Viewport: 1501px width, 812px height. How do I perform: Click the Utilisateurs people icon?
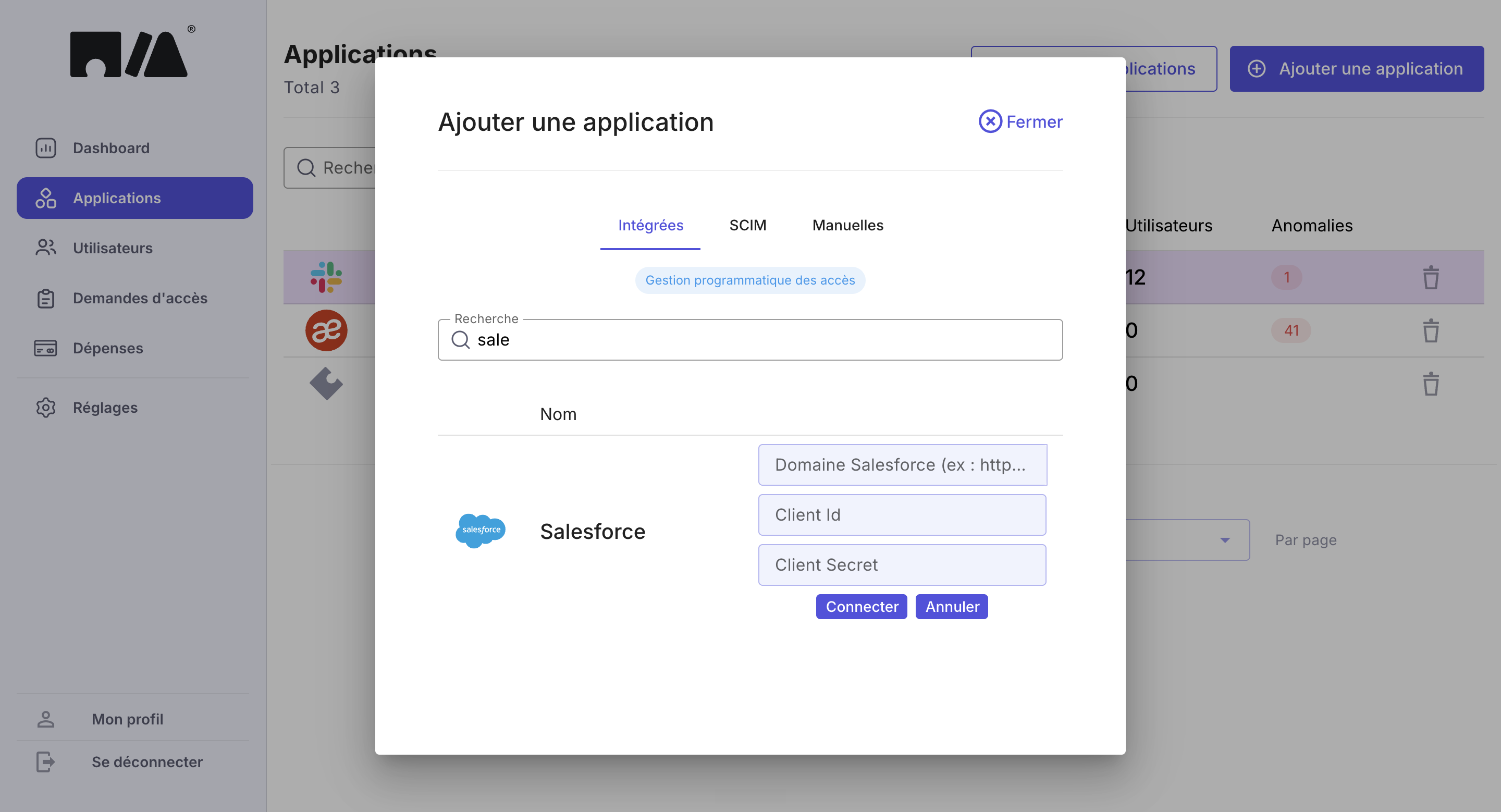click(x=45, y=248)
